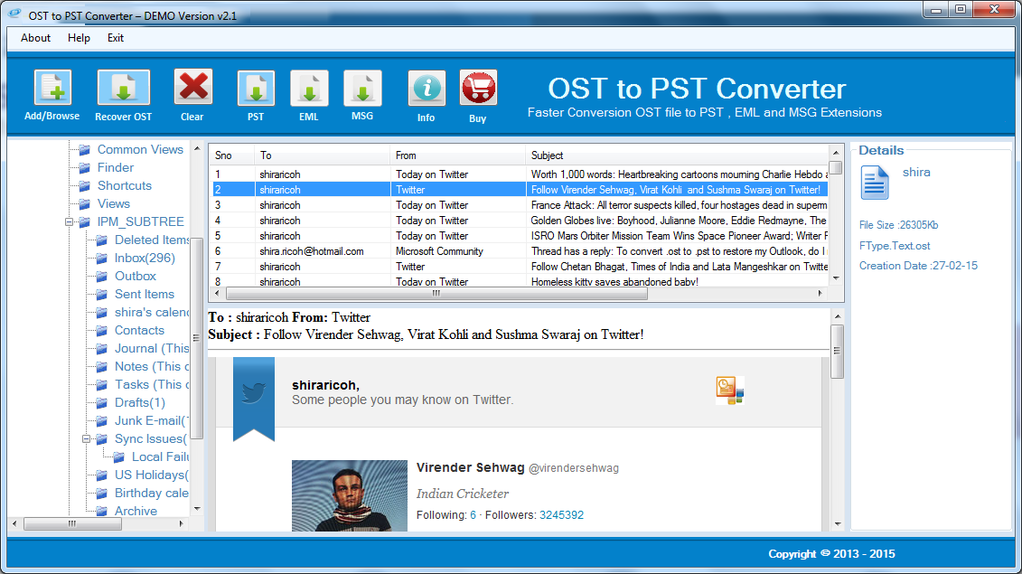Image resolution: width=1022 pixels, height=574 pixels.
Task: Click the Archive folder icon
Action: 101,511
